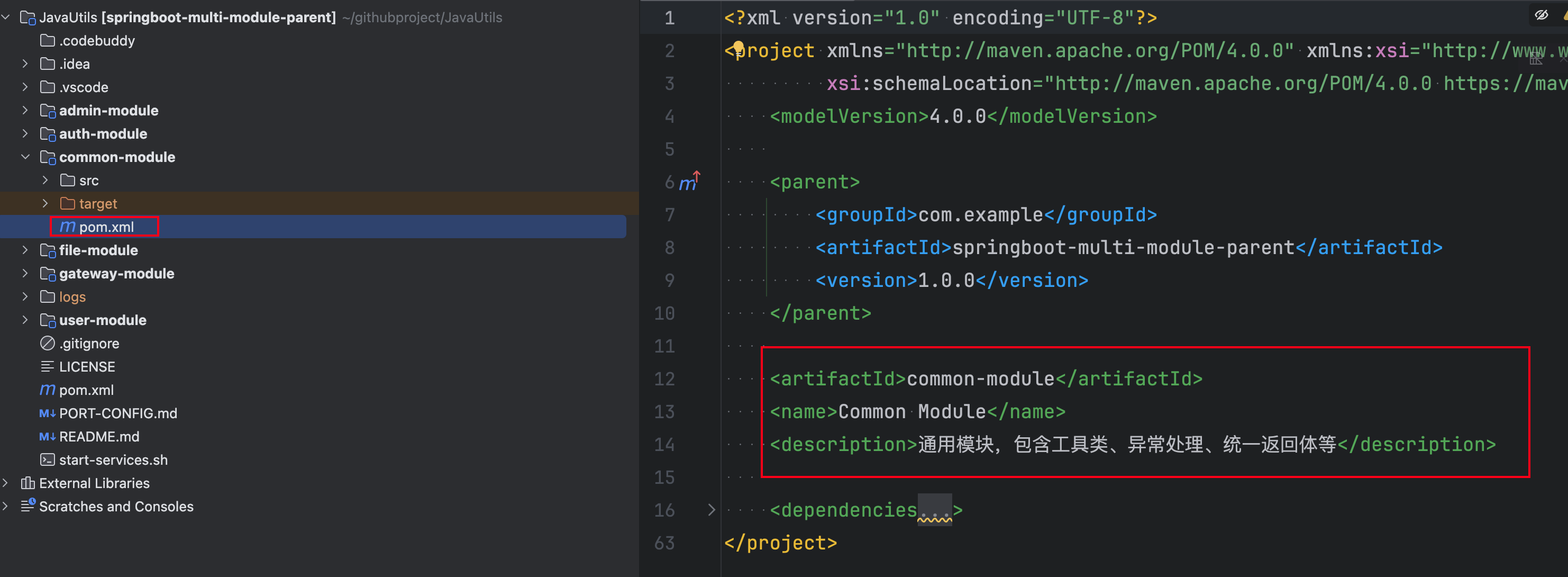Toggle the reader mode eye icon
The width and height of the screenshot is (1568, 577).
(x=1541, y=15)
